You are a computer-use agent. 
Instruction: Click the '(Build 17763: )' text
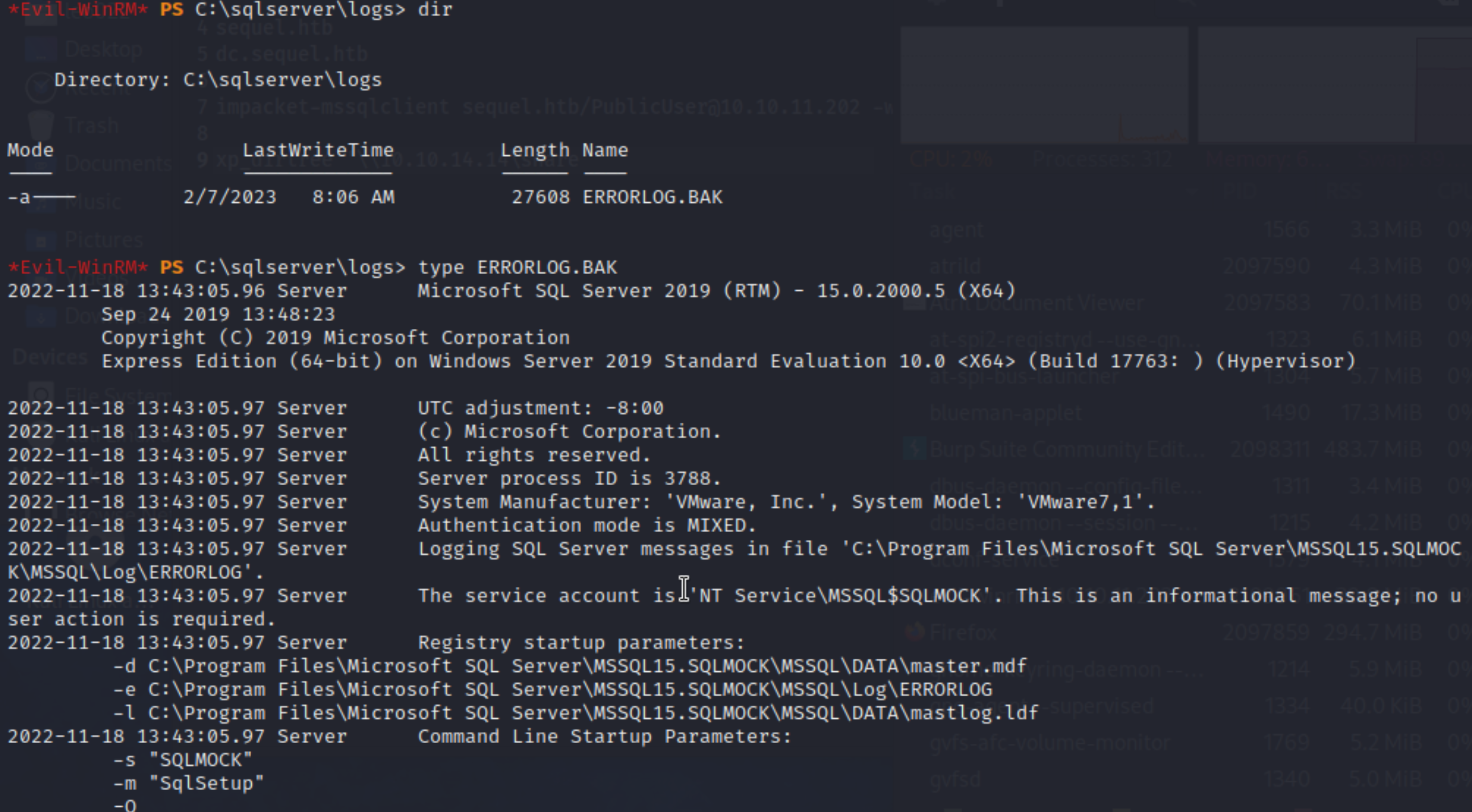tap(1115, 361)
